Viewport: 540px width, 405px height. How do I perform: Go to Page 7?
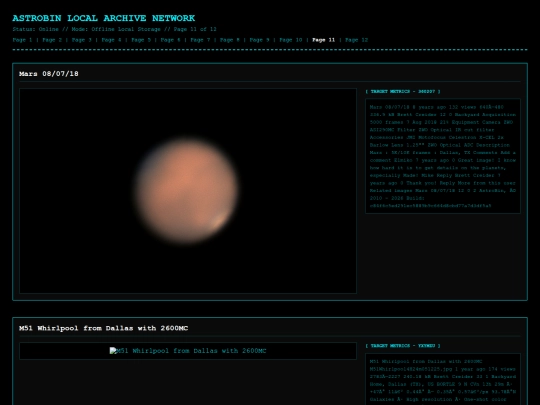200,40
